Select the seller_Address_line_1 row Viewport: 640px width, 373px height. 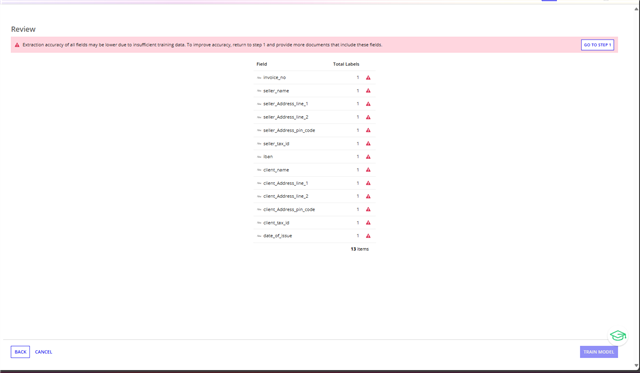tap(314, 104)
